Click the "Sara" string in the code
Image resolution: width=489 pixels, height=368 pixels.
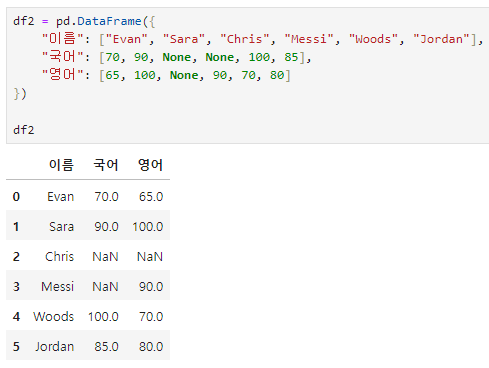(x=184, y=39)
